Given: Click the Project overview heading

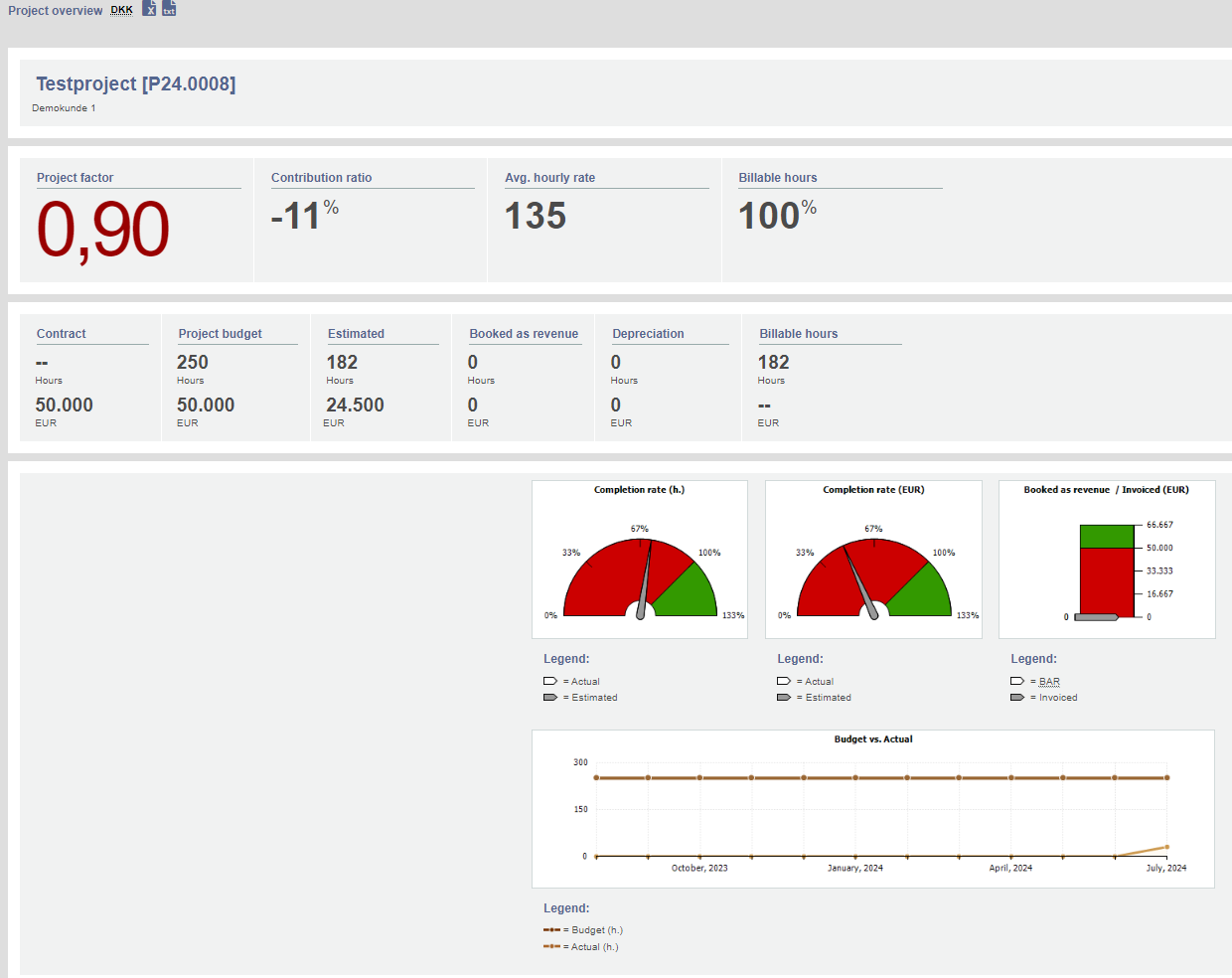Looking at the screenshot, I should click(x=56, y=11).
